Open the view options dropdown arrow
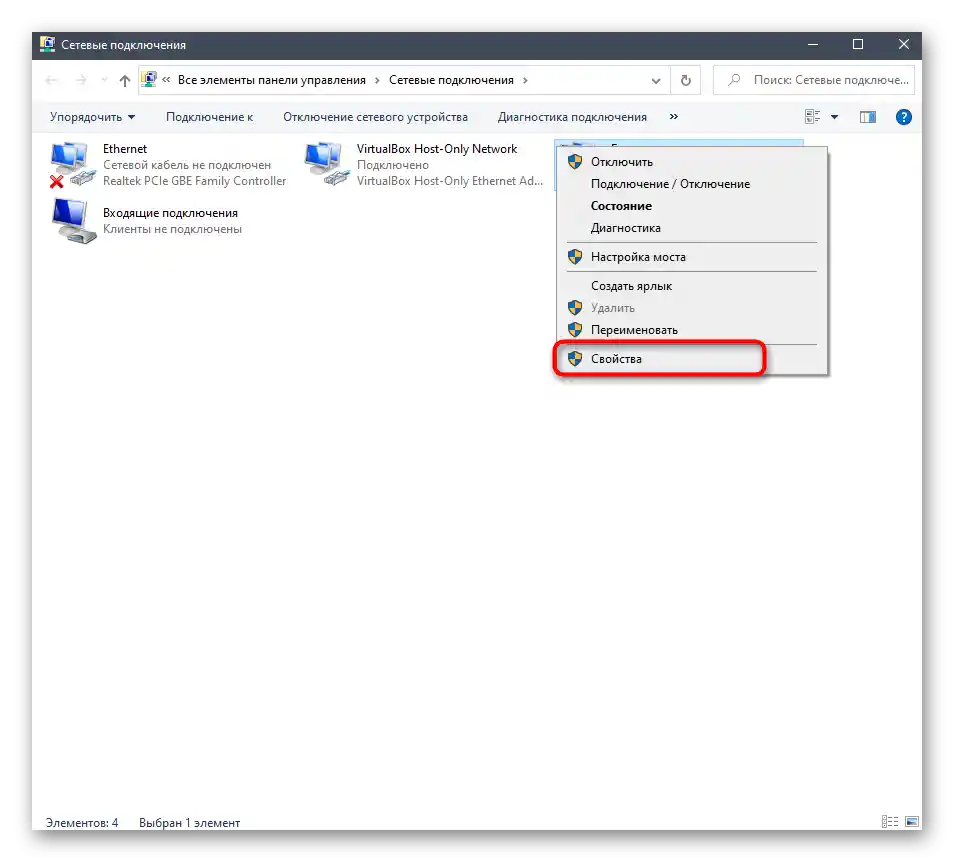The height and width of the screenshot is (862, 954). click(835, 117)
